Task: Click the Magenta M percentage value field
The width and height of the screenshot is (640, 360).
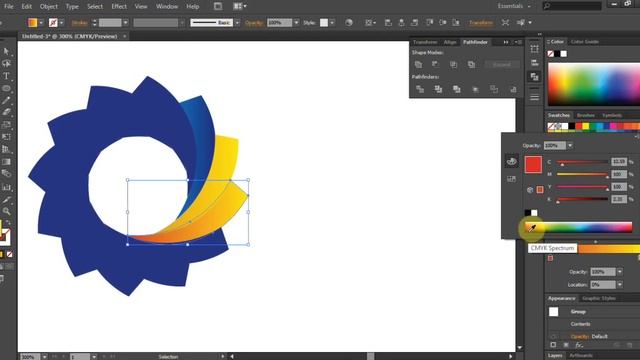Action: click(x=619, y=174)
